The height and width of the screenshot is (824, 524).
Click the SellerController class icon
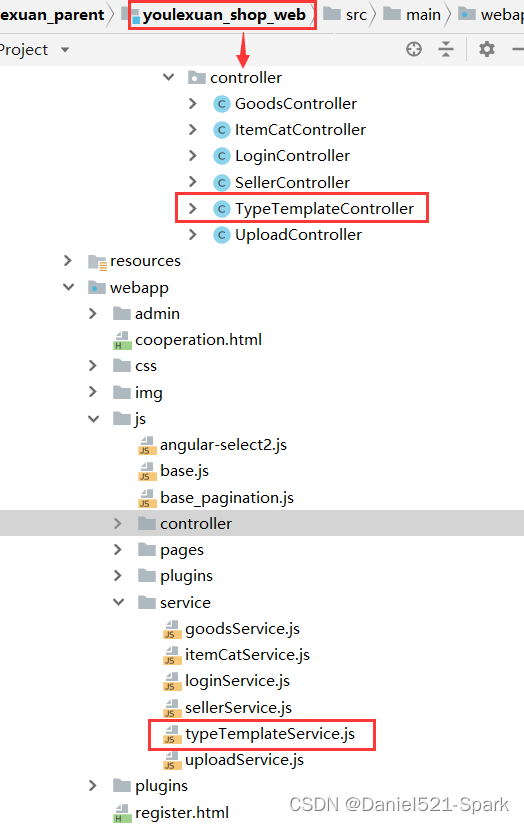222,182
